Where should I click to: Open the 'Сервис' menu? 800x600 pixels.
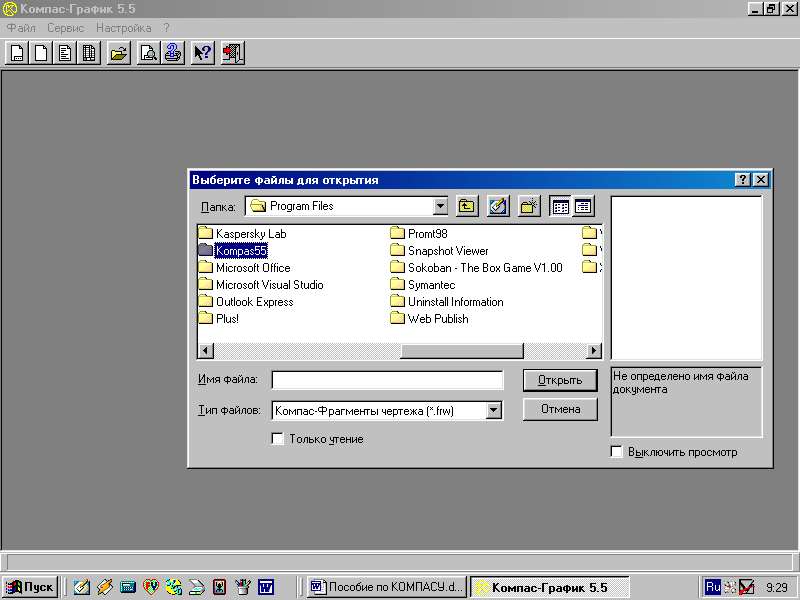[x=66, y=28]
